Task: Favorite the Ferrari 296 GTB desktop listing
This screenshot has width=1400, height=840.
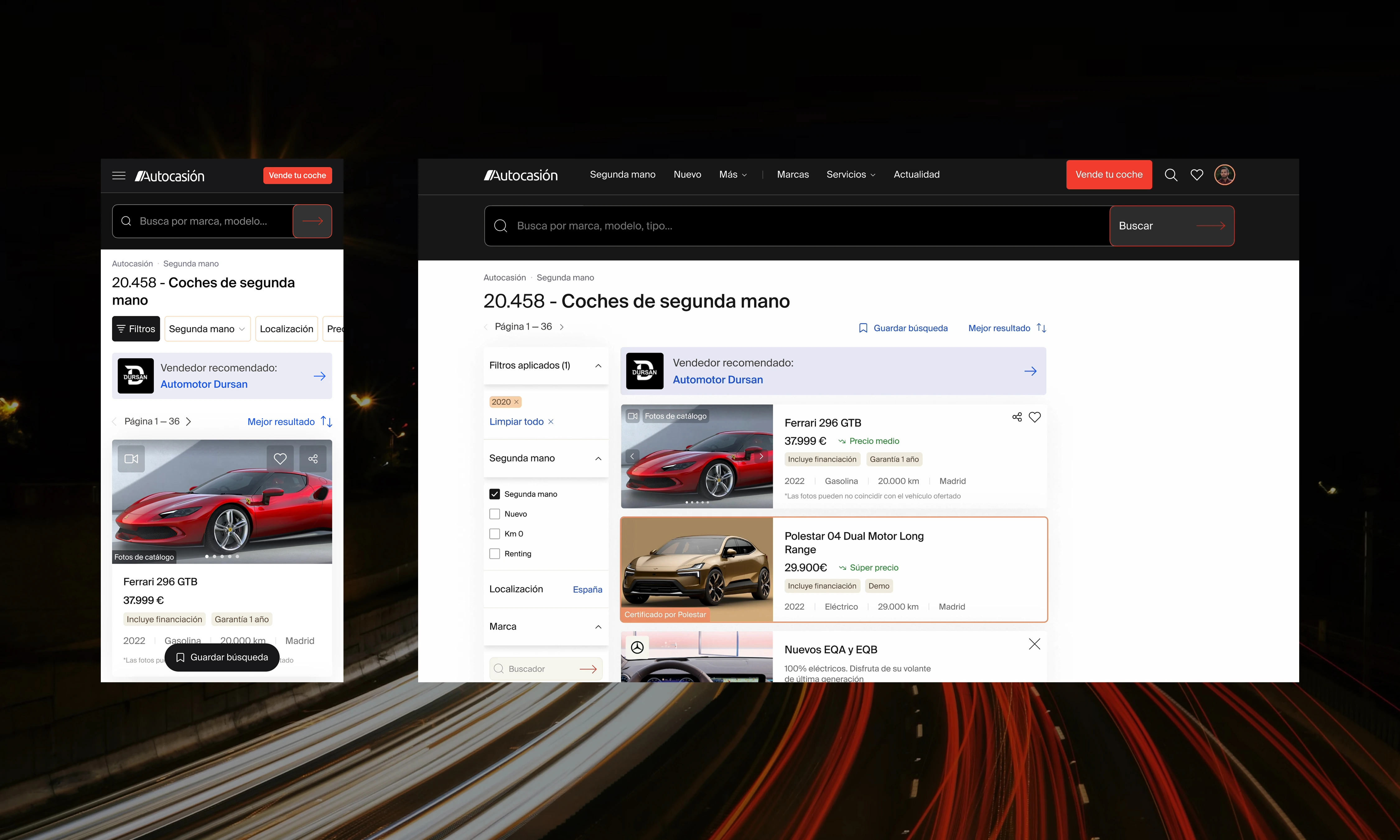Action: click(x=1034, y=417)
